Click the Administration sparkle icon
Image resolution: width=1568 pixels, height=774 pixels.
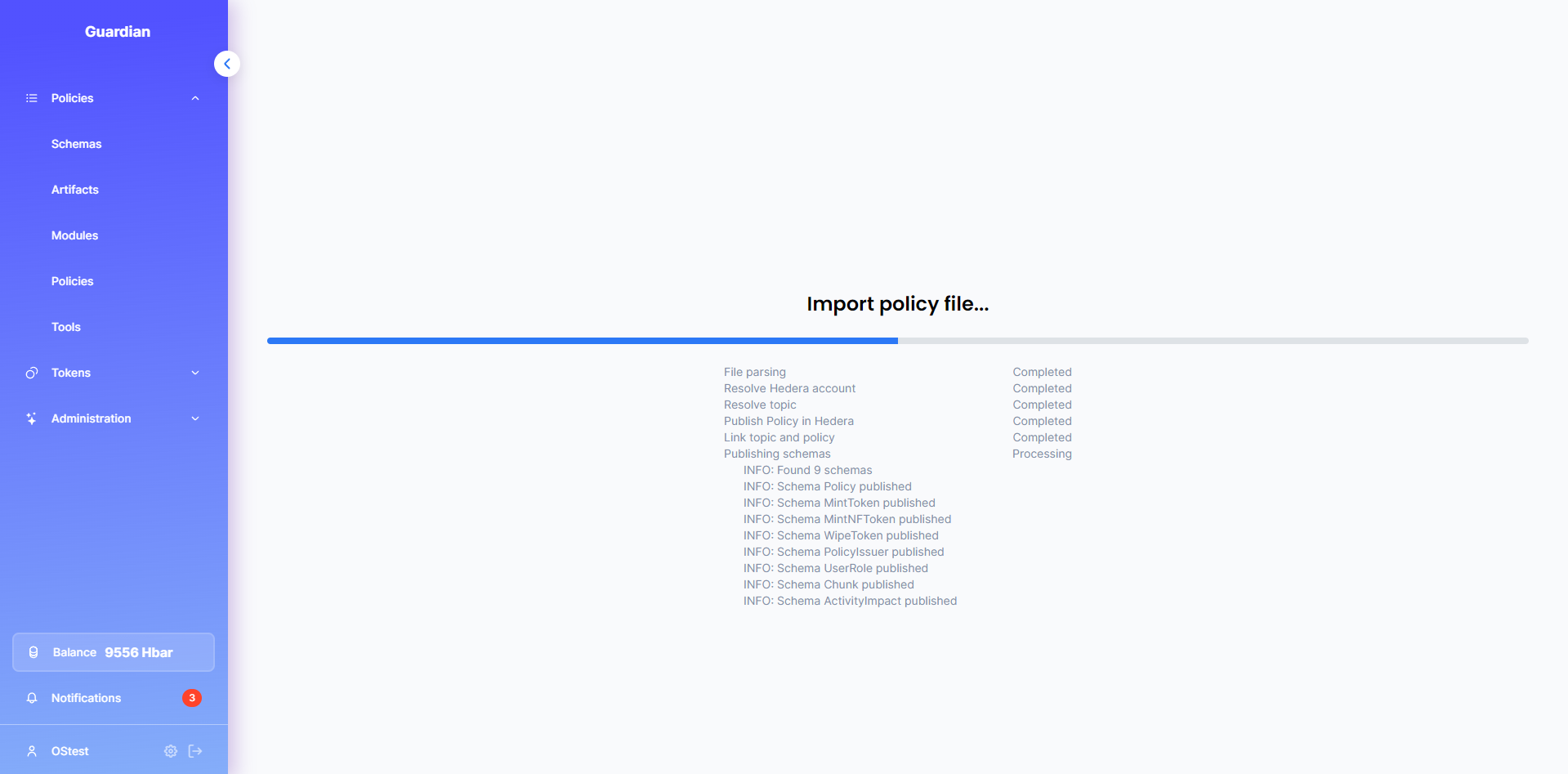coord(32,418)
